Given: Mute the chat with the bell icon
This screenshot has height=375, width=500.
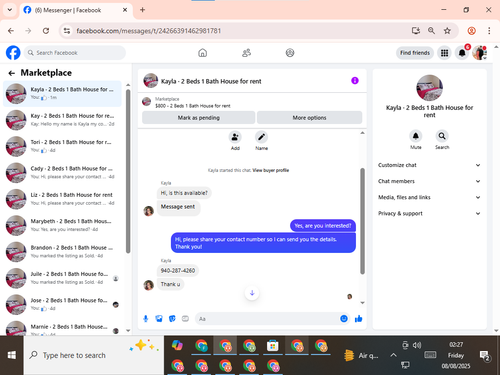Looking at the screenshot, I should [416, 136].
